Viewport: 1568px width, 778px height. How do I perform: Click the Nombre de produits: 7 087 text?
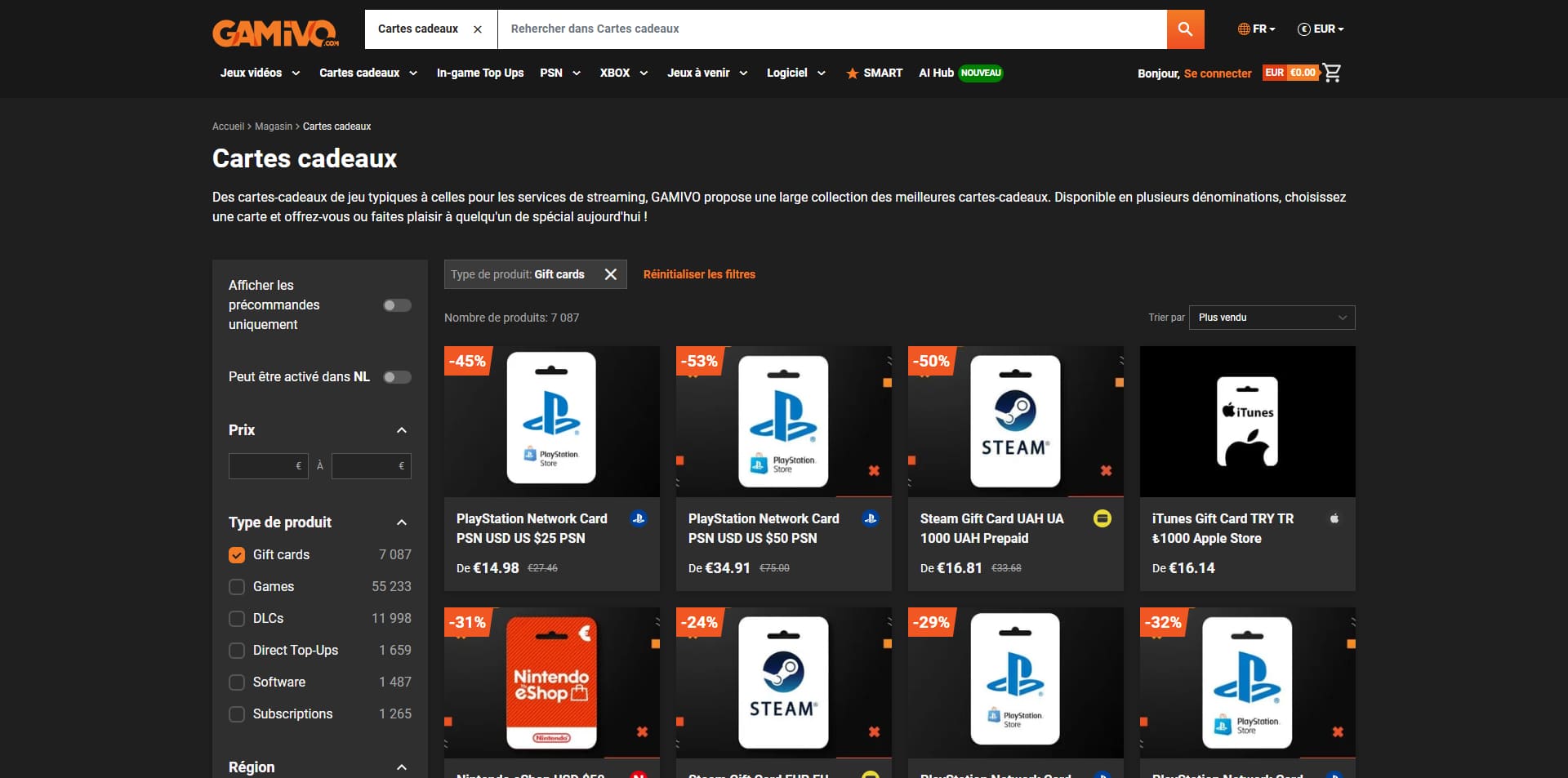(511, 318)
